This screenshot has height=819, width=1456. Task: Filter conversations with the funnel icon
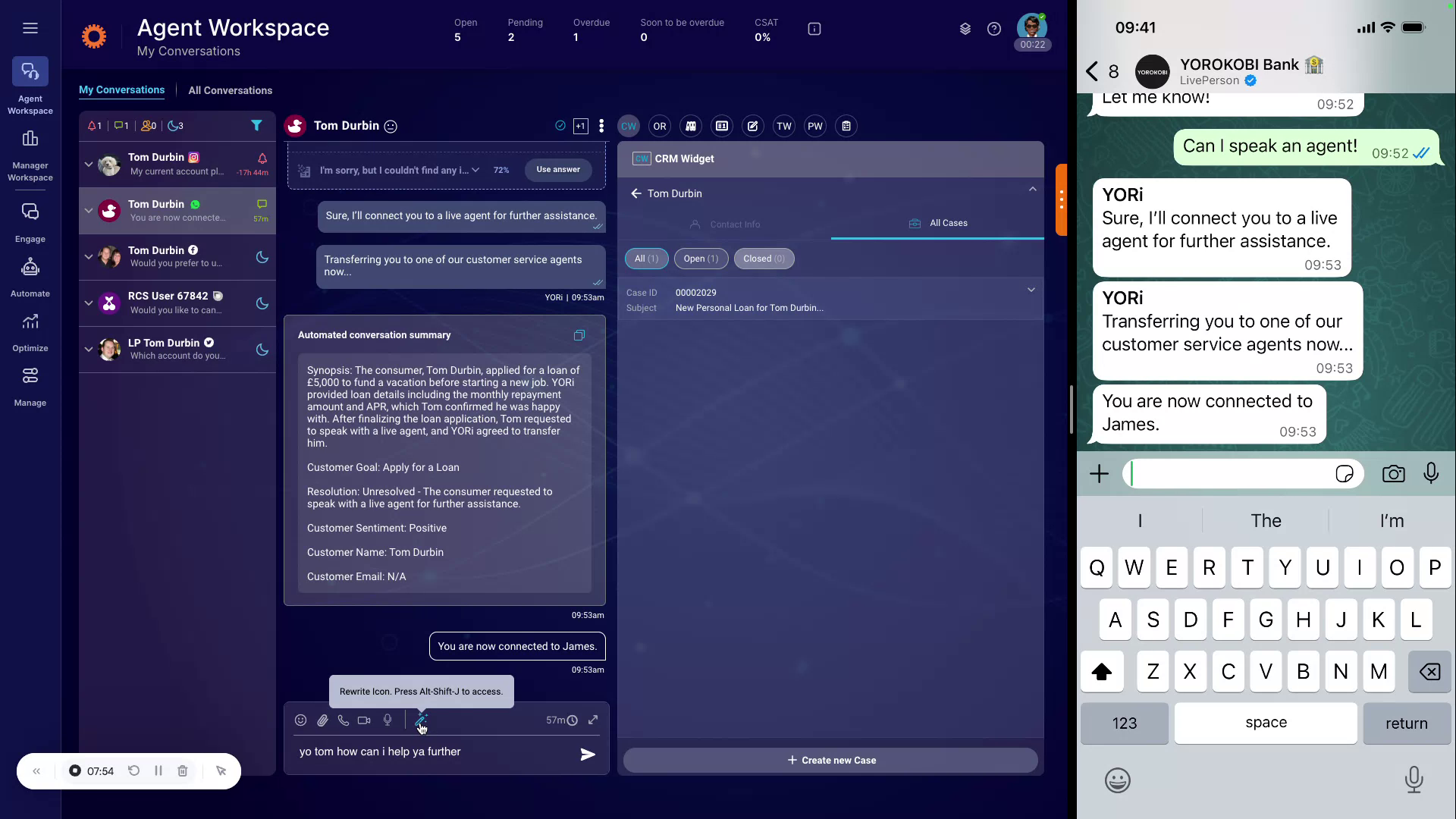(x=256, y=125)
